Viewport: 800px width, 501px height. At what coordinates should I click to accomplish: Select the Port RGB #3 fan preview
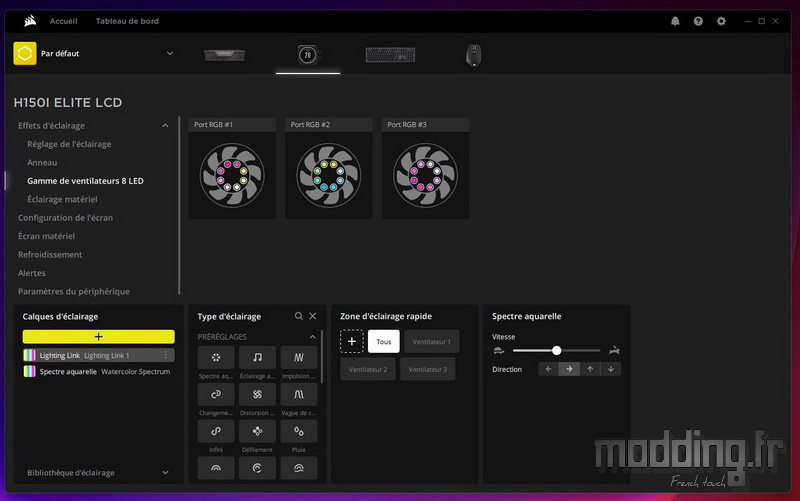click(425, 175)
